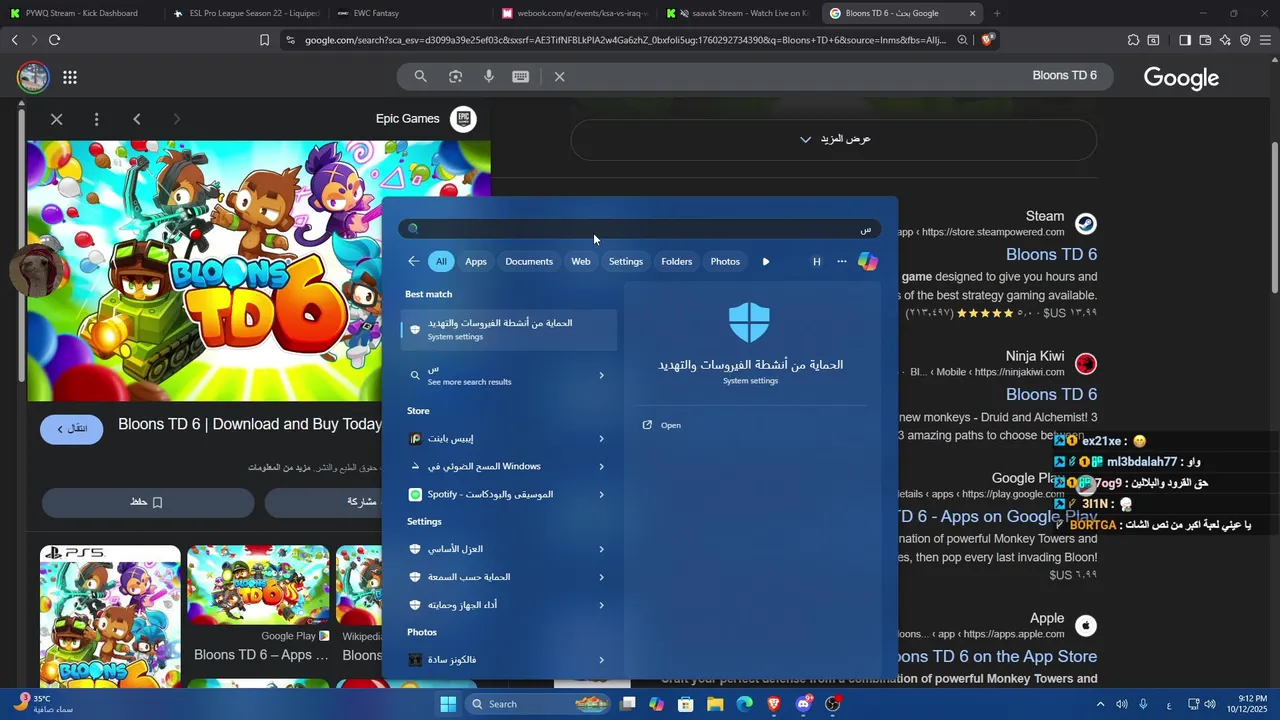Click inside the Windows search input field
This screenshot has height=720, width=1280.
tap(640, 229)
